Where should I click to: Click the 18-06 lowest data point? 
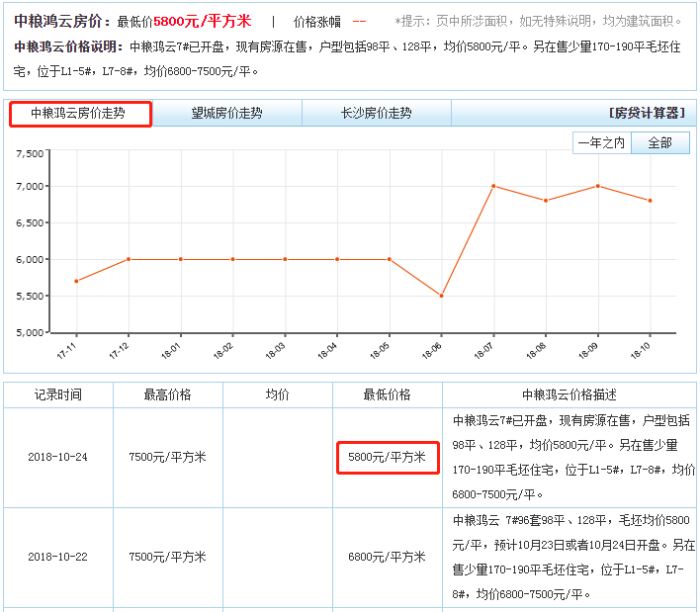(x=442, y=296)
